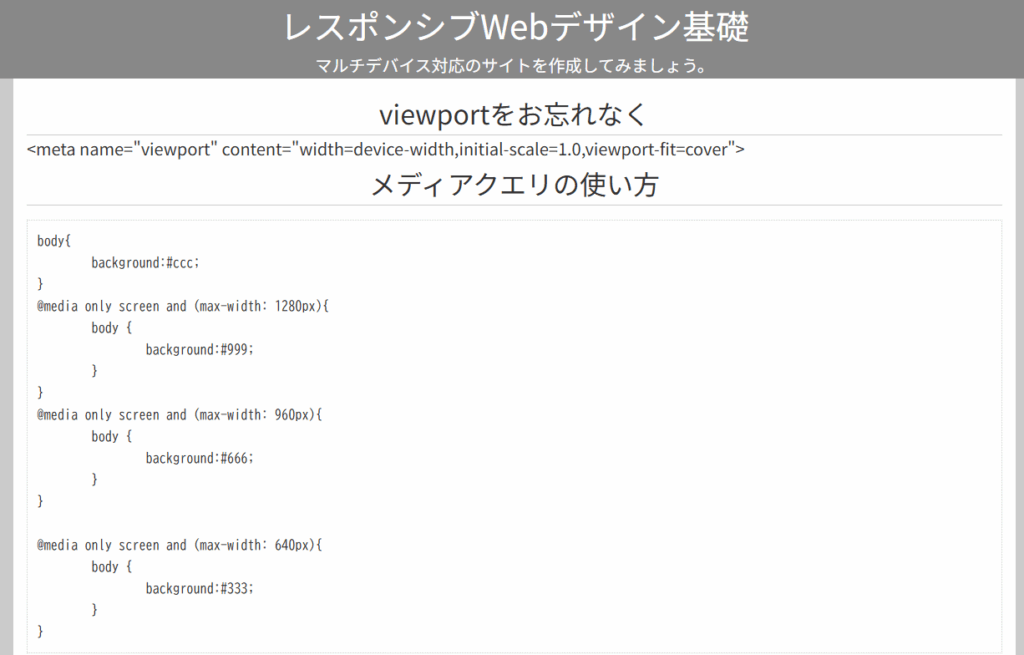Click the viewportをお忘れなく heading
This screenshot has width=1024, height=655.
pyautogui.click(x=513, y=114)
